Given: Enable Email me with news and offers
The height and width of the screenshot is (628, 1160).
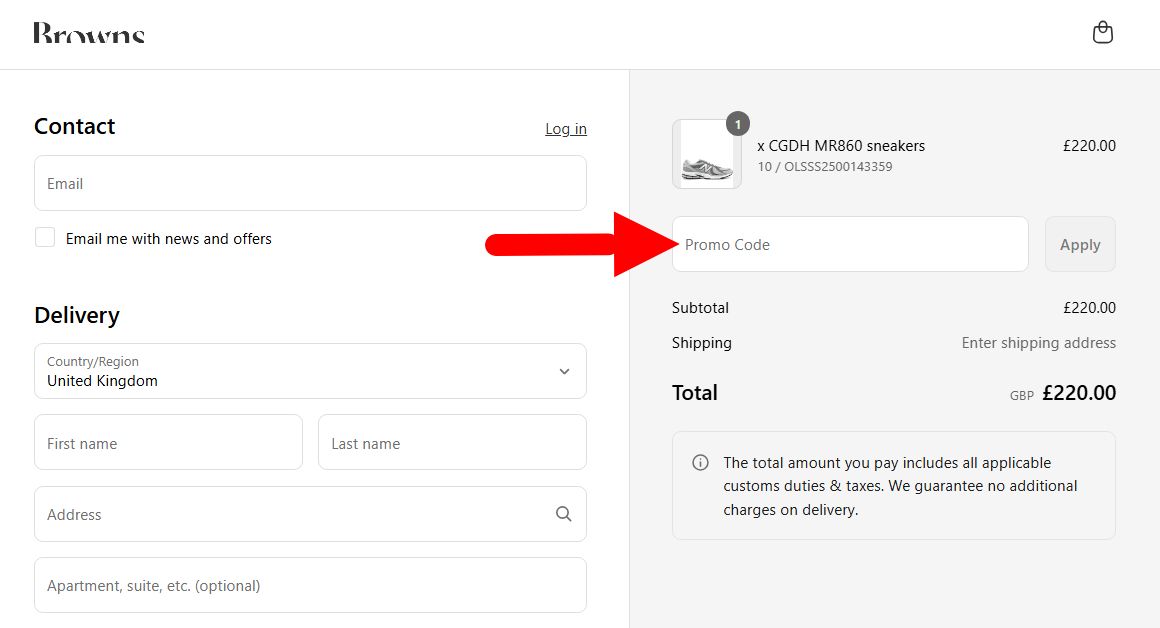Looking at the screenshot, I should coord(45,238).
